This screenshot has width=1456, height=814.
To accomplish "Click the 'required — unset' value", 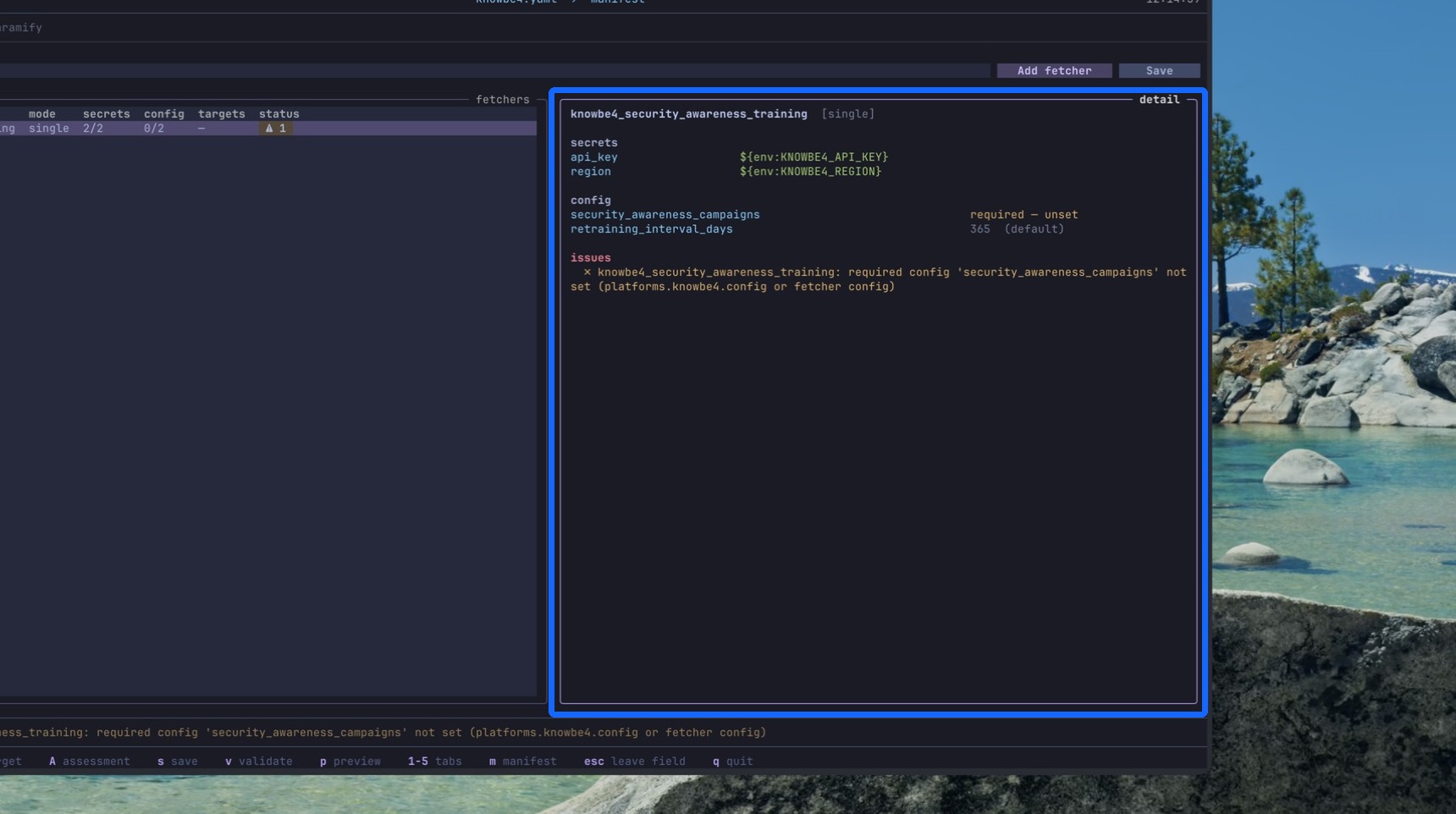I will [1024, 215].
